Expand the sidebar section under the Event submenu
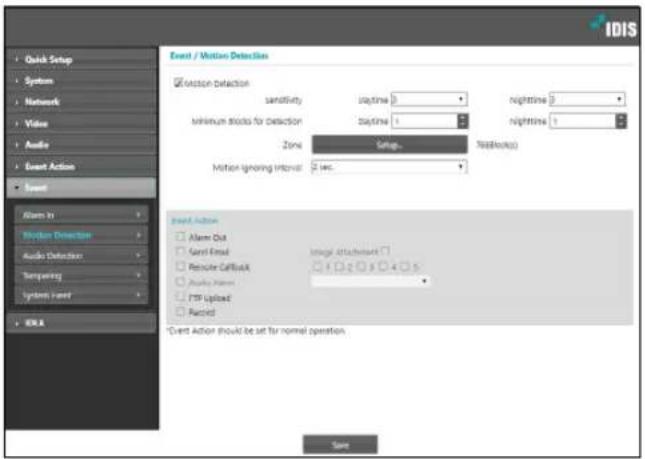645x459 pixels. pos(81,323)
